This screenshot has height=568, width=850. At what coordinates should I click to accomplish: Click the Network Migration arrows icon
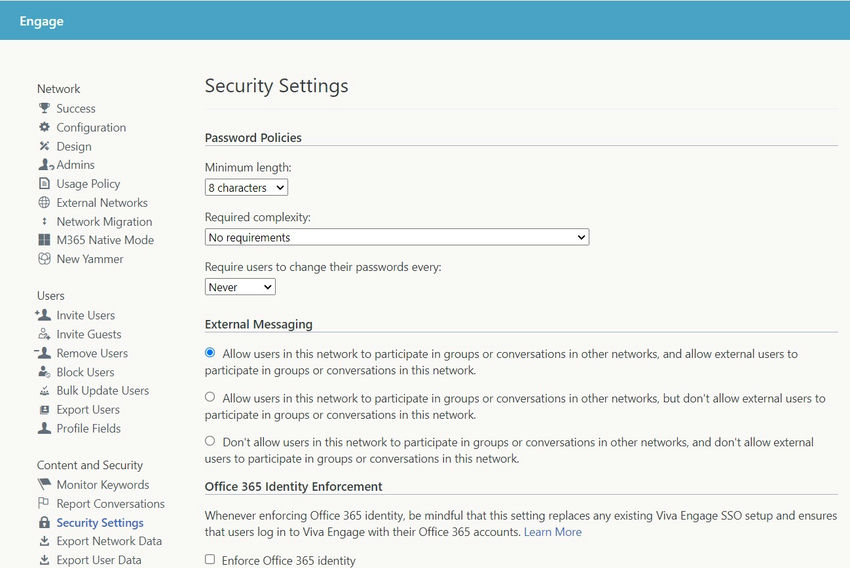pyautogui.click(x=44, y=221)
